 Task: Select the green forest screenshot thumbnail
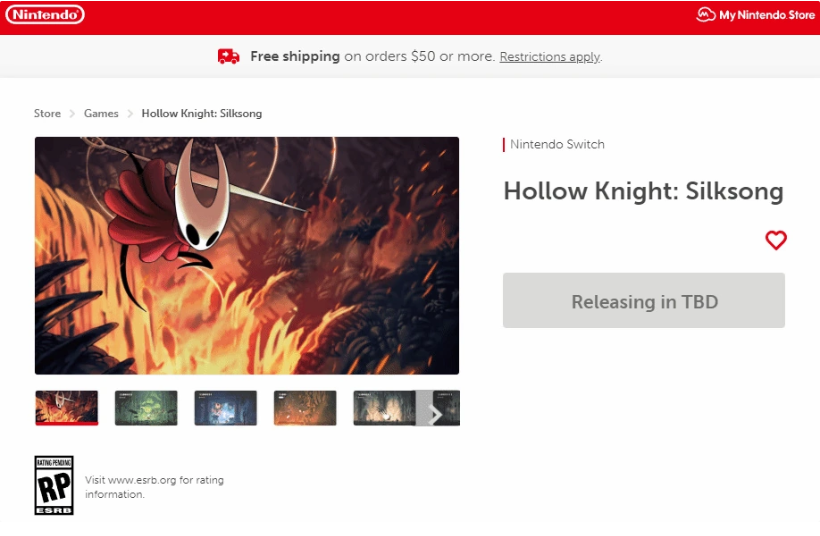coord(146,407)
